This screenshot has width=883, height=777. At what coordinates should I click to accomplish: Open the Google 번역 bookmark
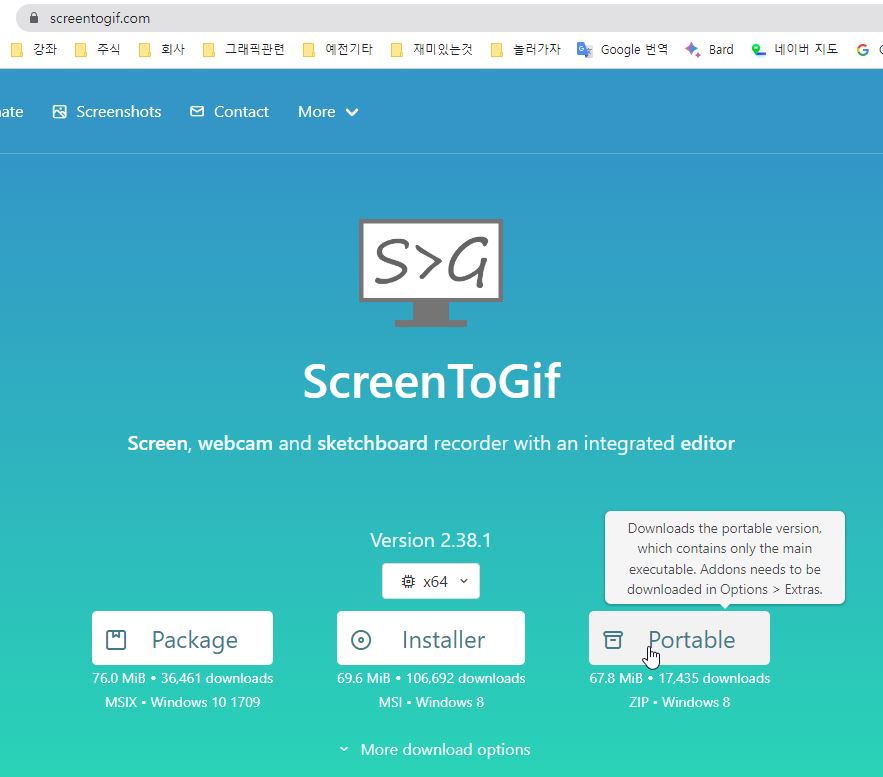click(x=622, y=50)
